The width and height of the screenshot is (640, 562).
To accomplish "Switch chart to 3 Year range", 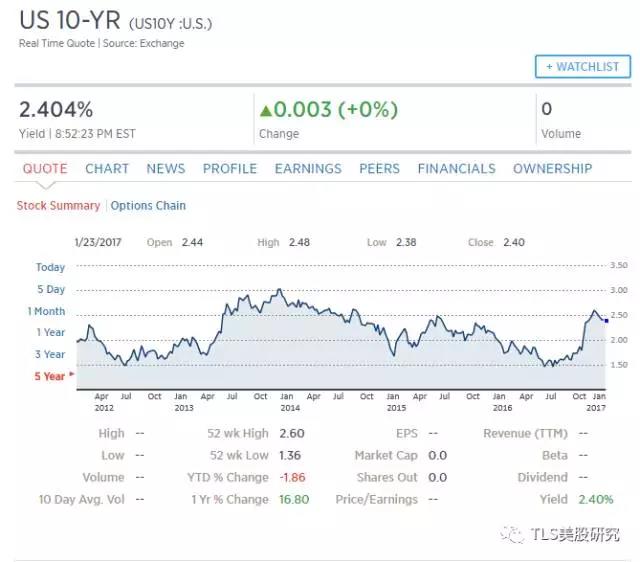I will pyautogui.click(x=50, y=354).
